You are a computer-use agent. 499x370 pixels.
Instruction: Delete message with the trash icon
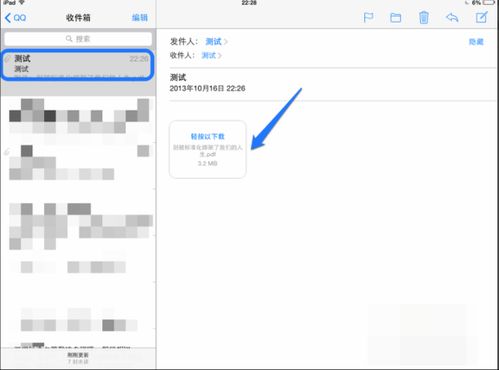[424, 17]
